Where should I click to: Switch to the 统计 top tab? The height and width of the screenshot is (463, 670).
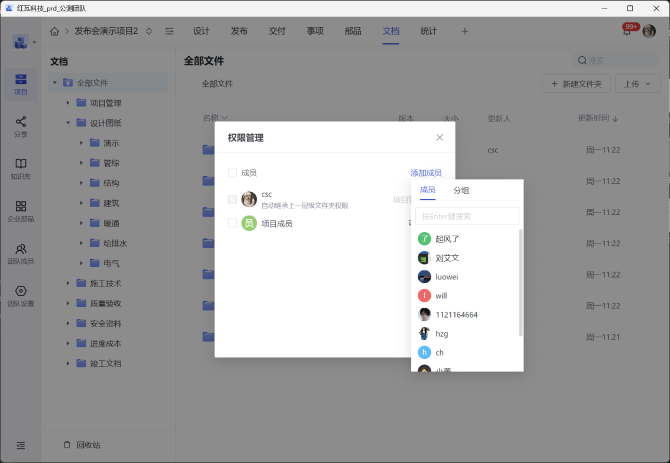click(x=428, y=31)
